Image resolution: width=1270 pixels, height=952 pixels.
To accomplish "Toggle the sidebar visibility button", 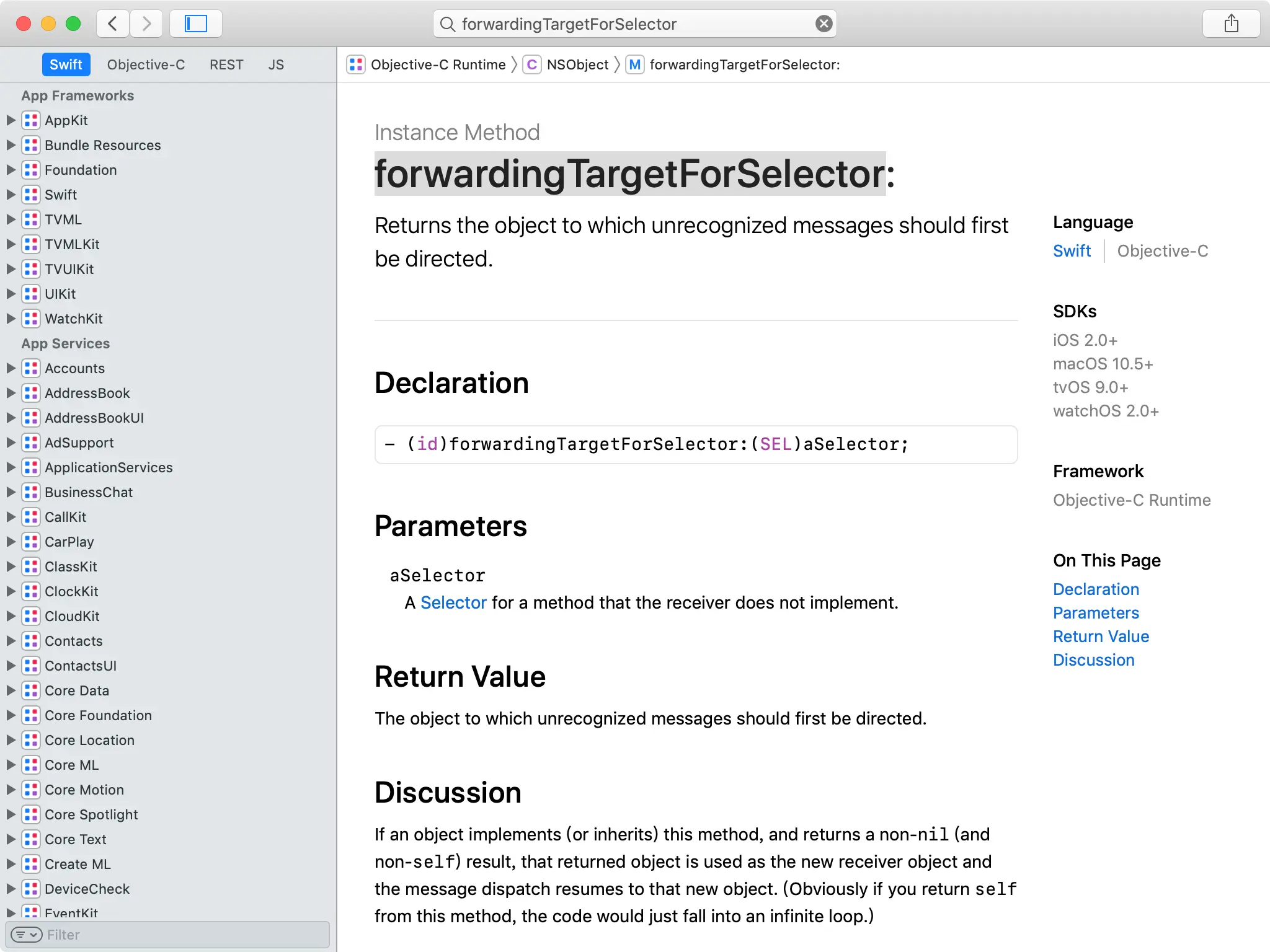I will click(195, 24).
